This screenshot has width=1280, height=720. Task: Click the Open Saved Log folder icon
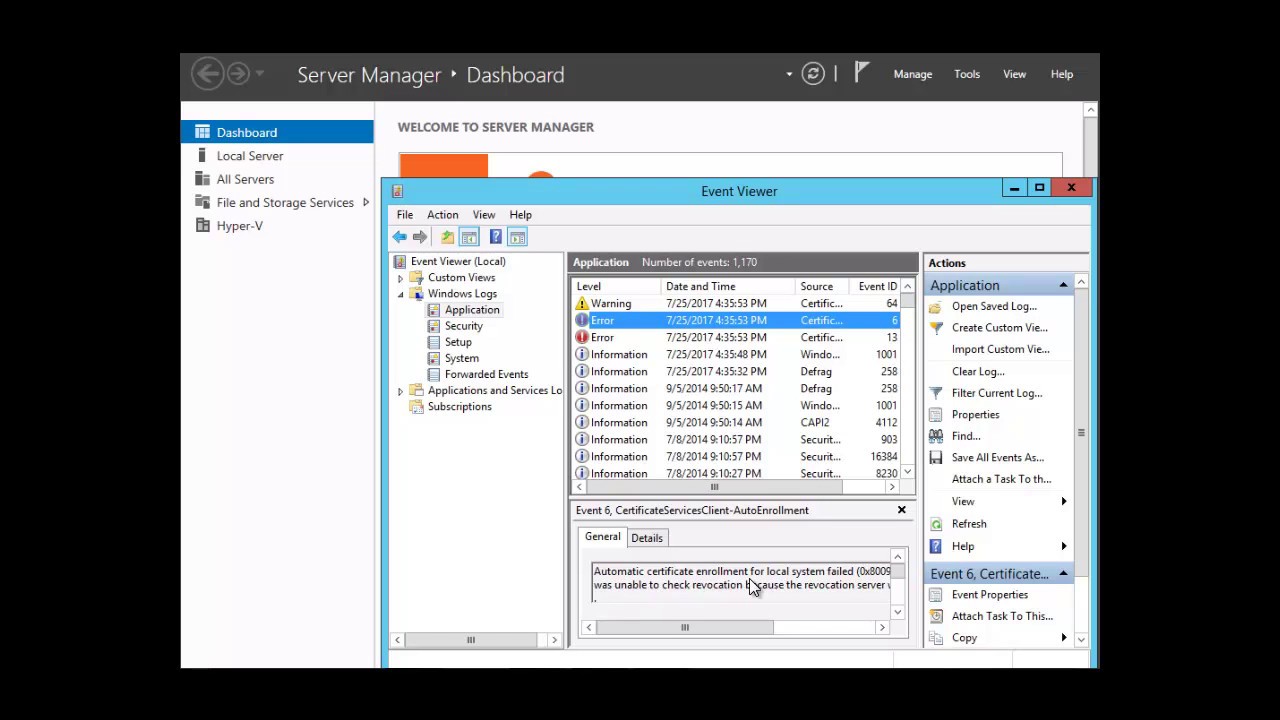(936, 306)
